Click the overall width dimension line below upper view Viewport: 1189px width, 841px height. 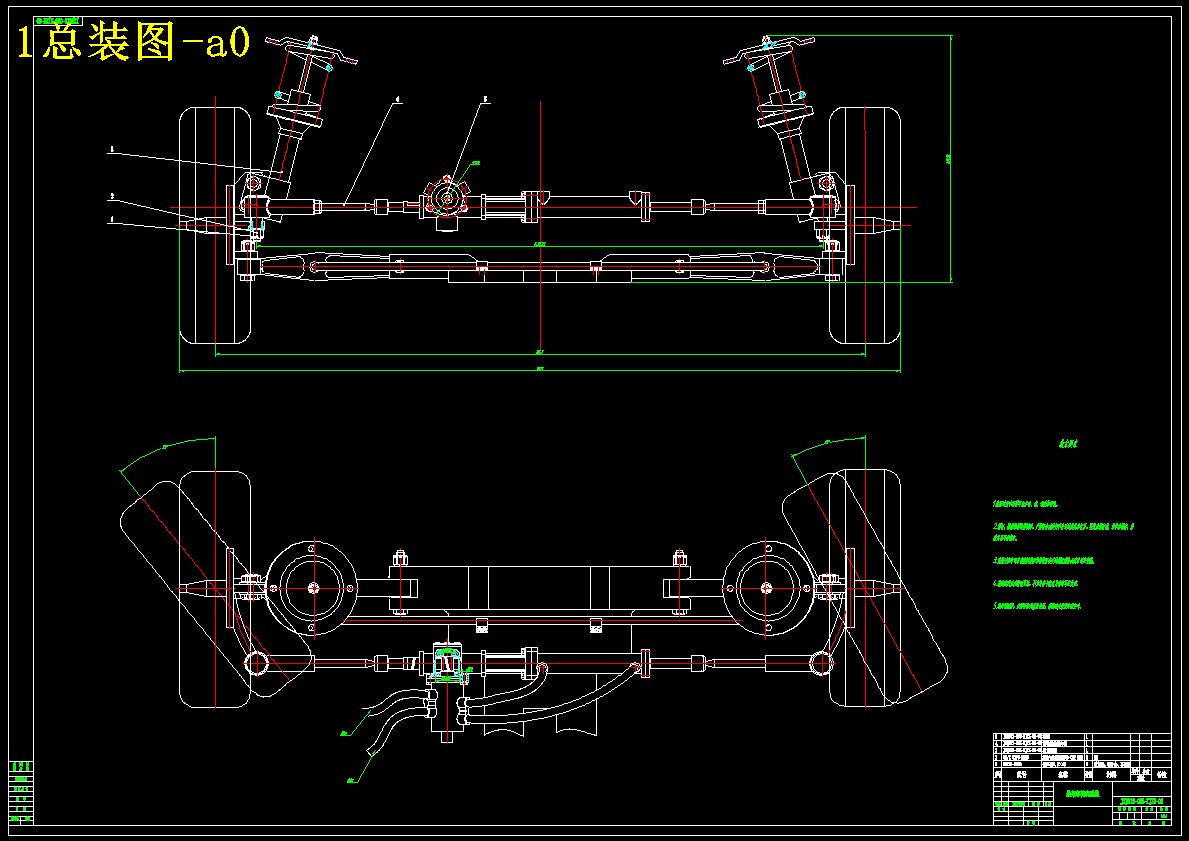(539, 371)
